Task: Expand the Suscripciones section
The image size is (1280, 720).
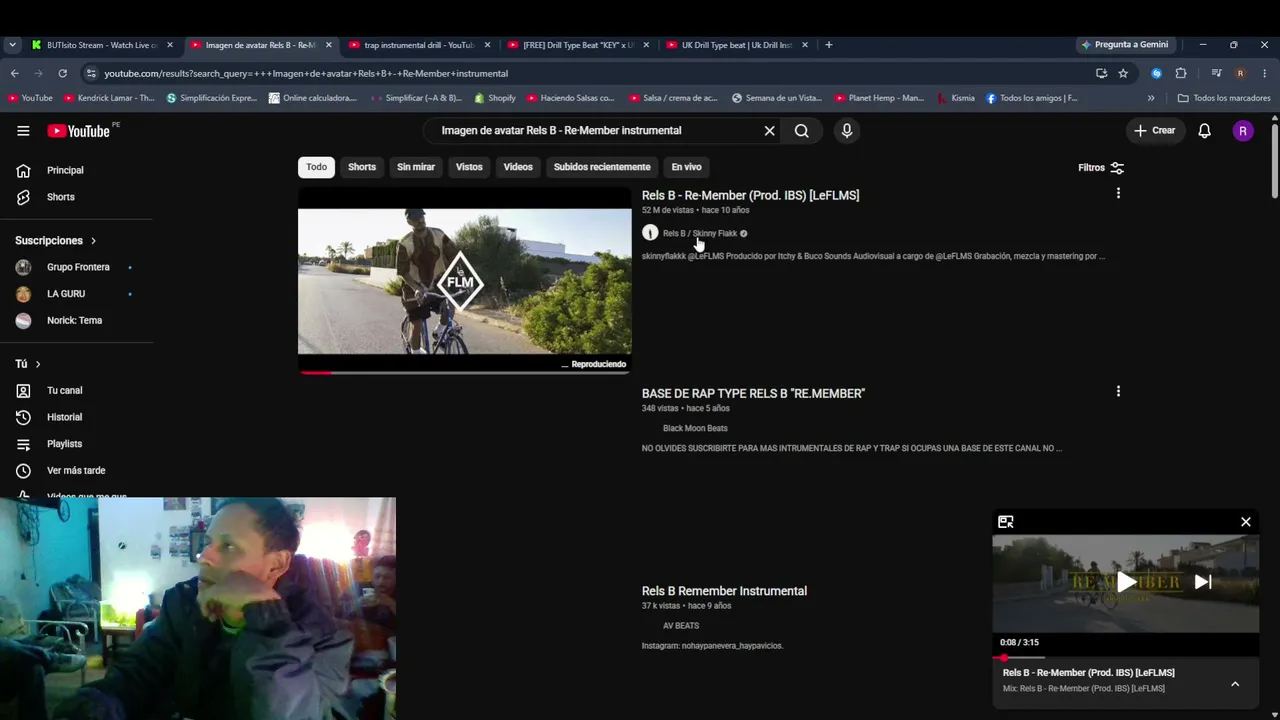Action: click(56, 241)
